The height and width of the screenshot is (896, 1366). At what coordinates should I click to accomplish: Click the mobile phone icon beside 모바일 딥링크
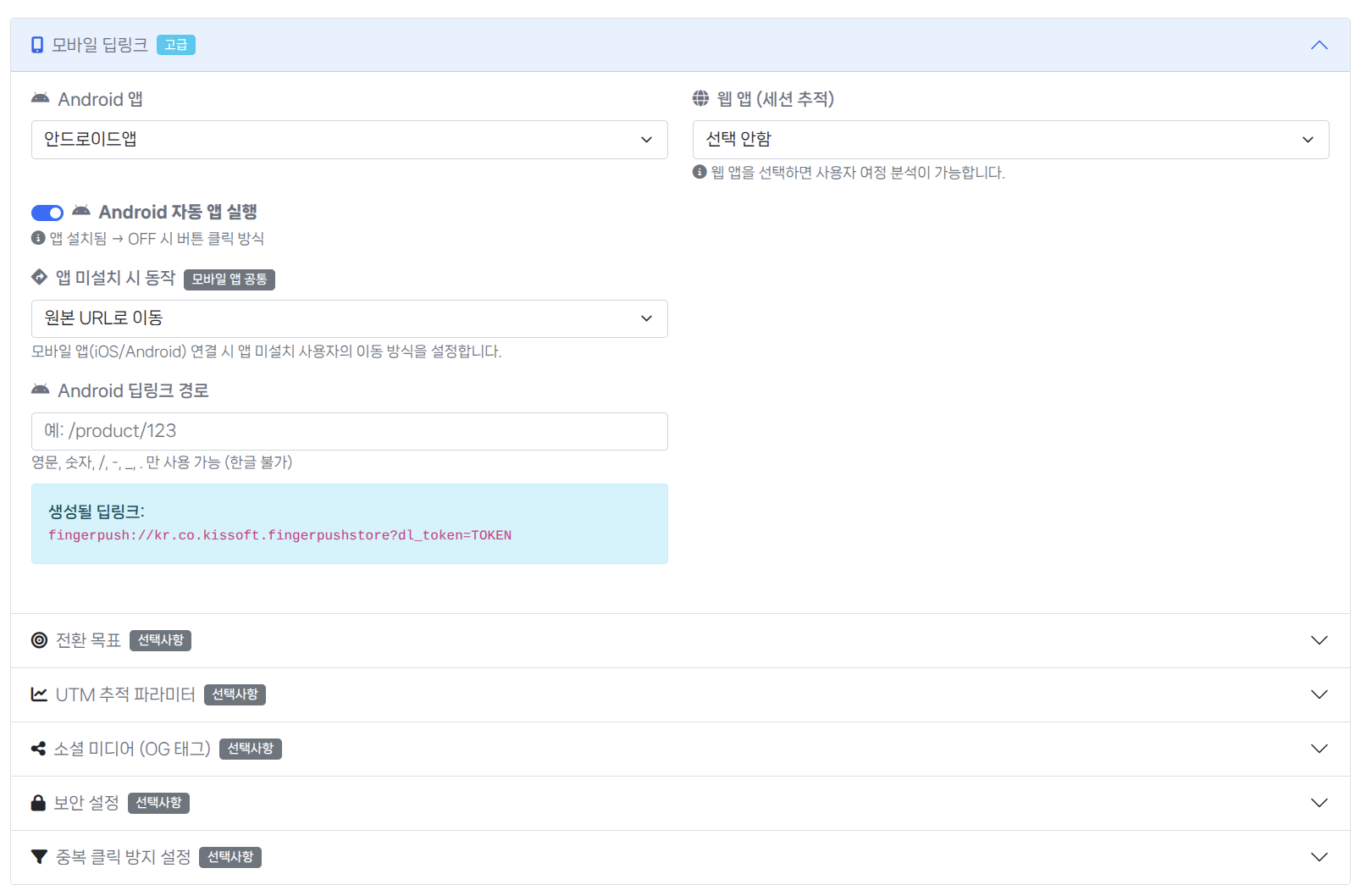pos(37,45)
